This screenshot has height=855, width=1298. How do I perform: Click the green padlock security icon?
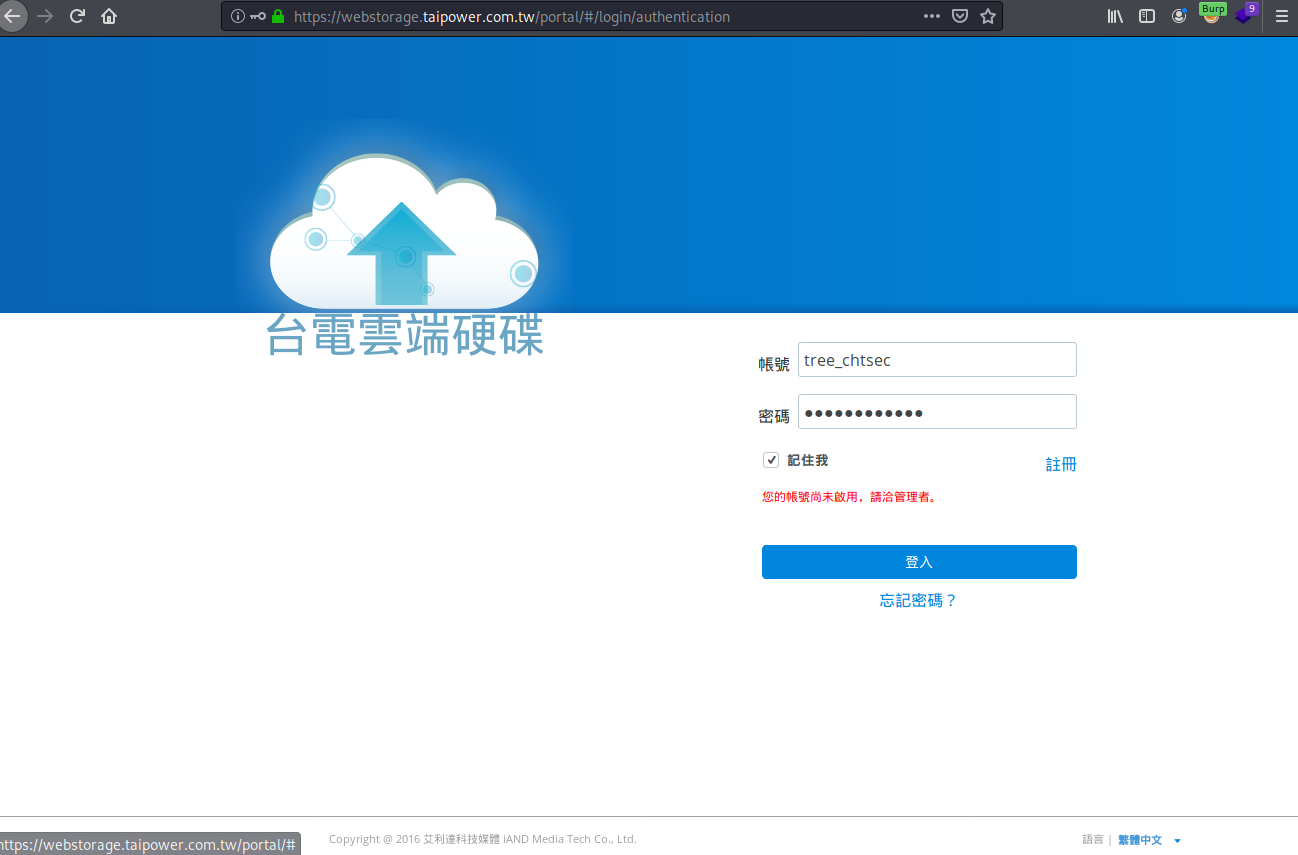point(278,16)
